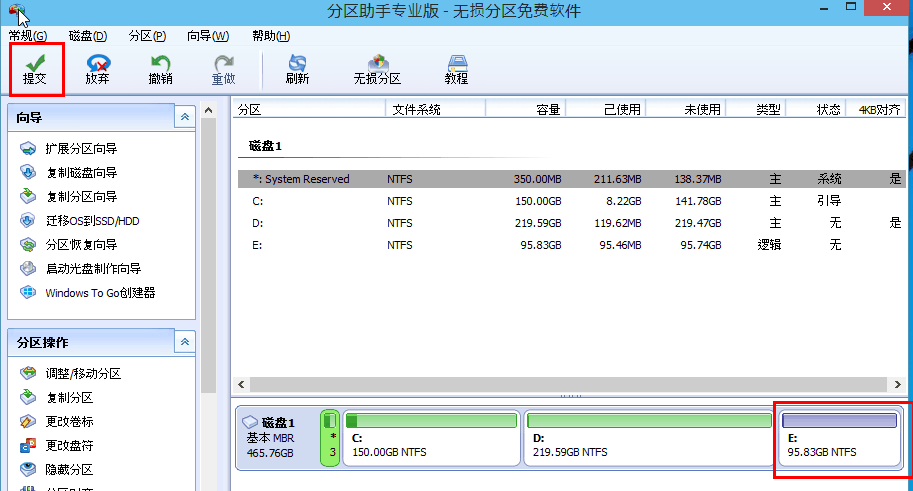The width and height of the screenshot is (913, 491).
Task: Open the 磁盘 menu
Action: (87, 36)
